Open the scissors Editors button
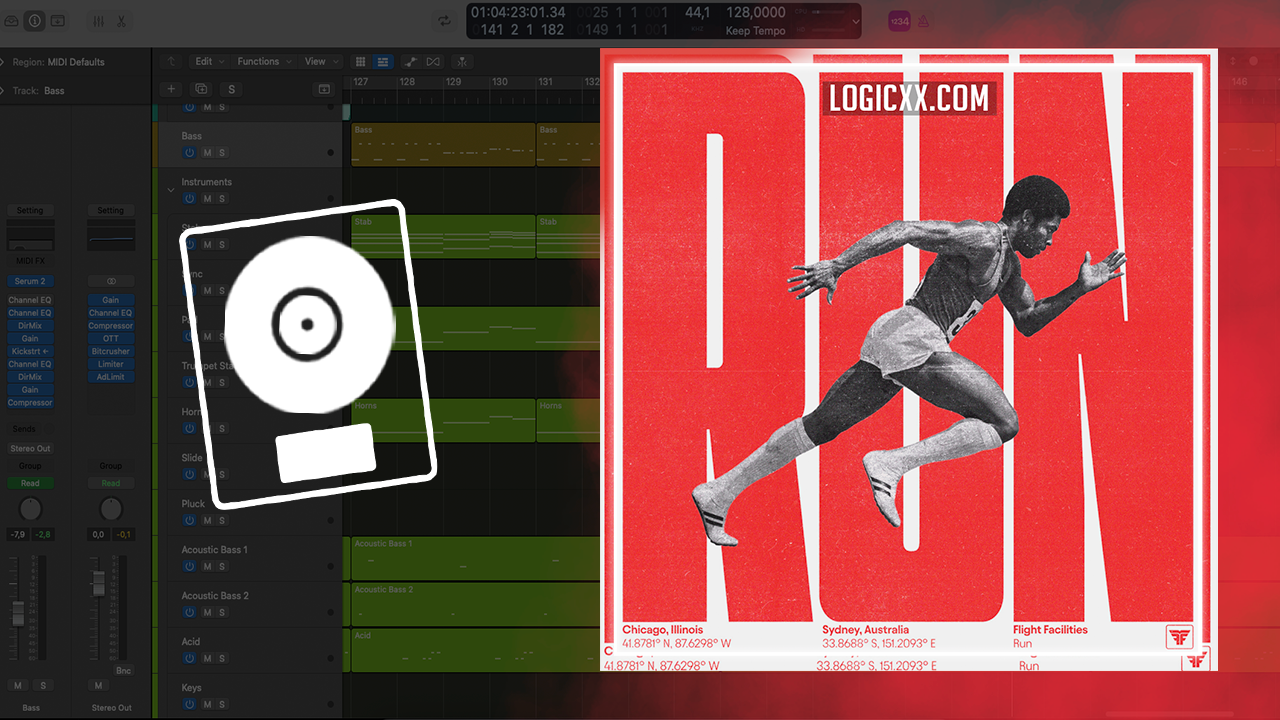Image resolution: width=1280 pixels, height=720 pixels. click(121, 21)
